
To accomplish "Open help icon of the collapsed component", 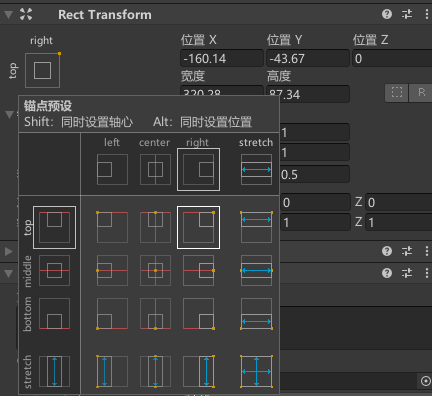I will coord(387,251).
